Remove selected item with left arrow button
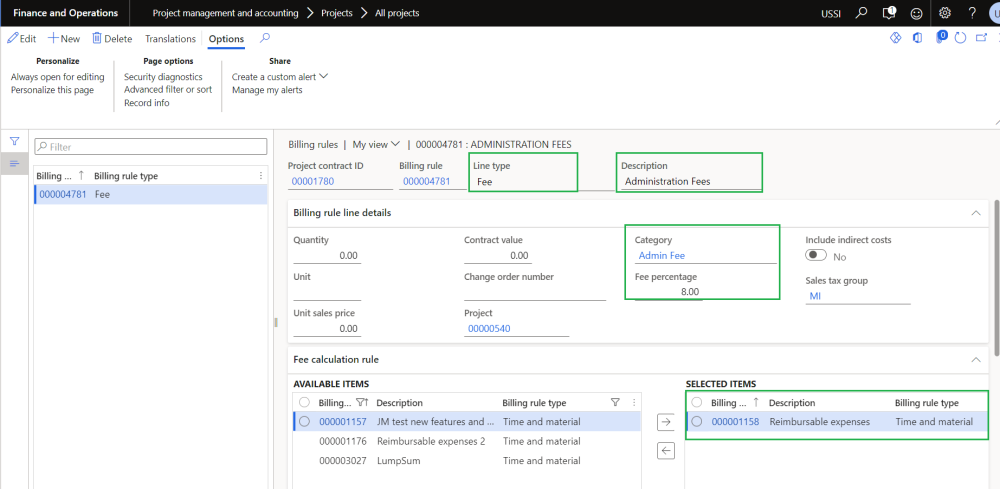 667,450
